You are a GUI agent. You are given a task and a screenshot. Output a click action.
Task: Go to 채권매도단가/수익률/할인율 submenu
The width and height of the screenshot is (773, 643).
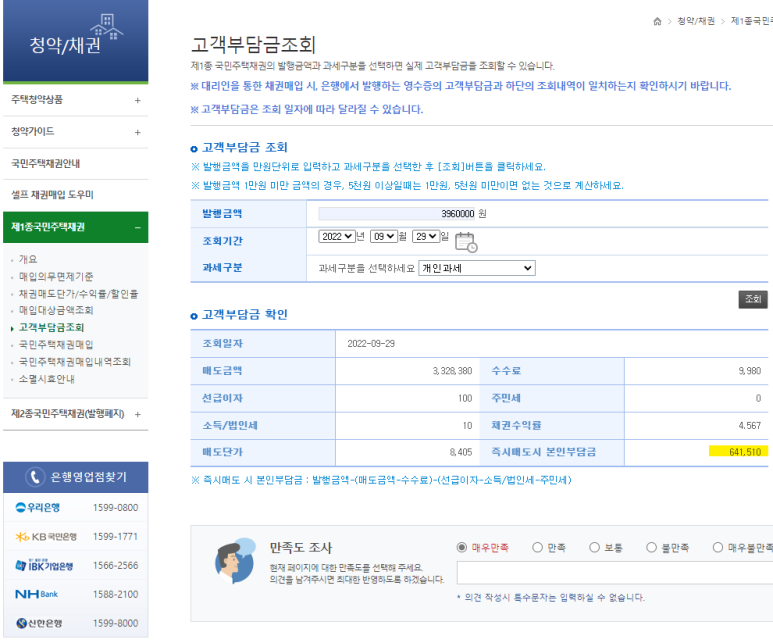(x=78, y=294)
